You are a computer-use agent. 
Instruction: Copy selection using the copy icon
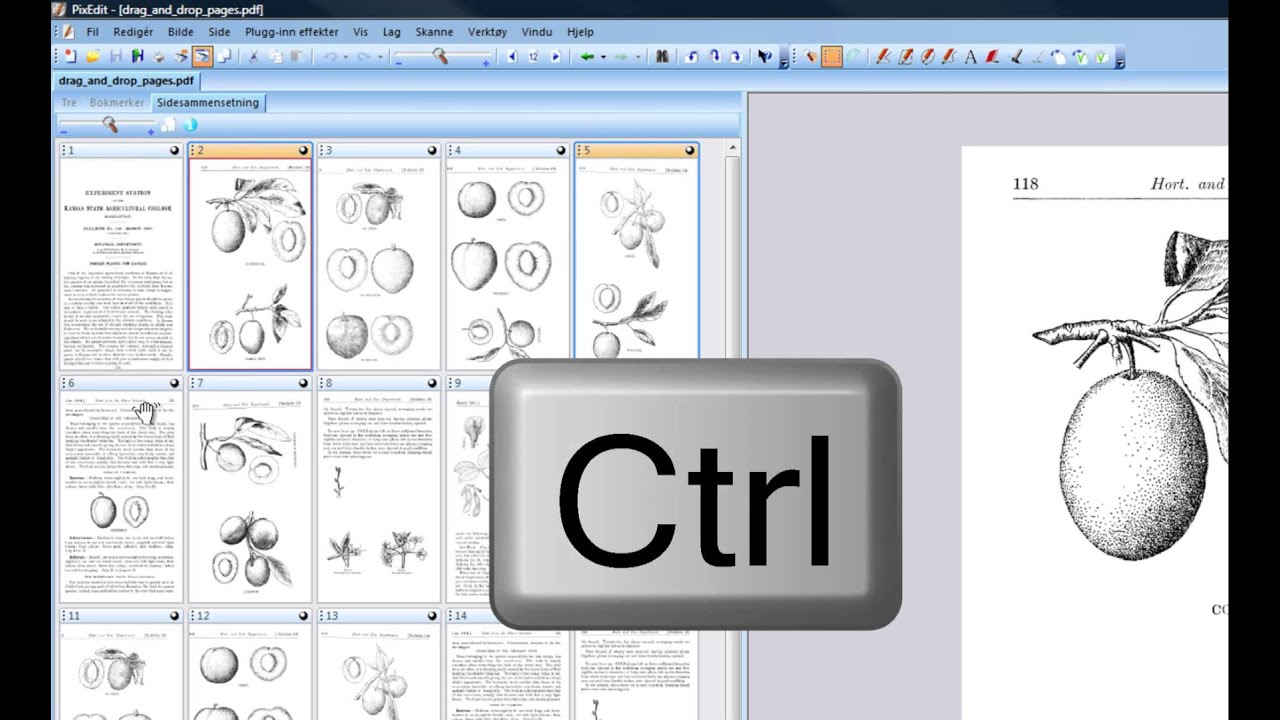[275, 57]
